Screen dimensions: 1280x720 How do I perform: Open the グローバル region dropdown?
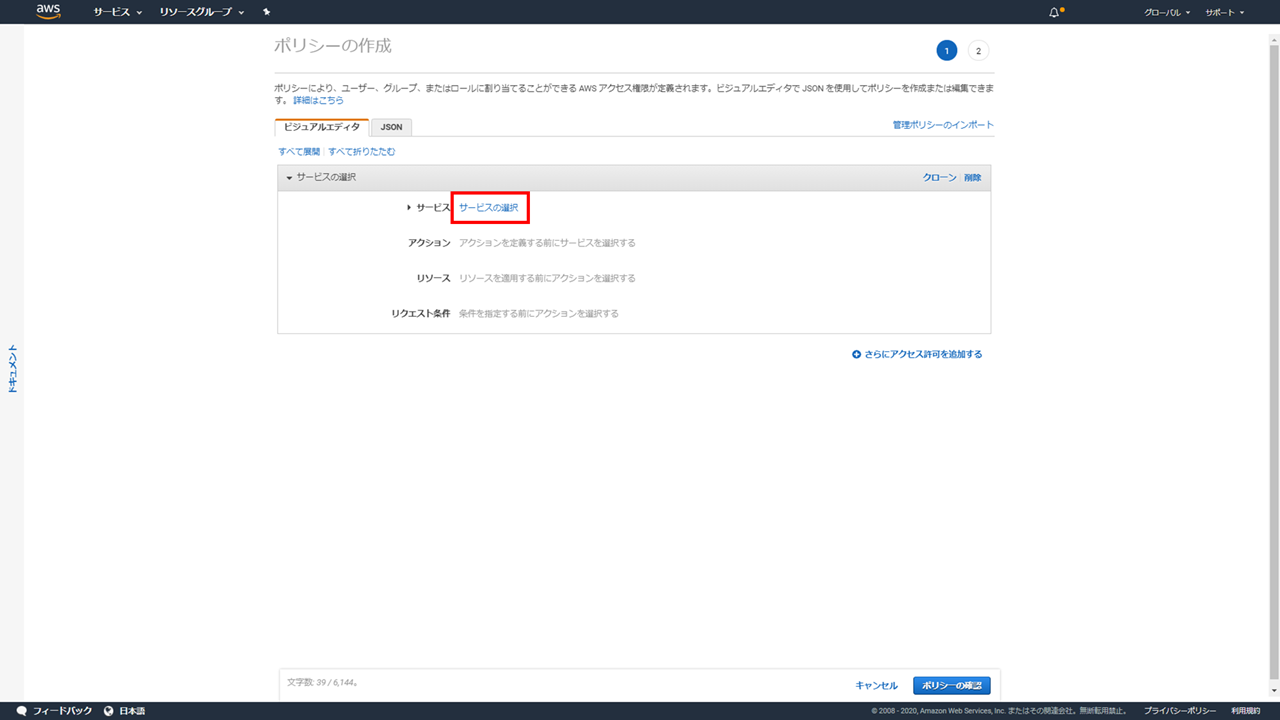(x=1167, y=12)
